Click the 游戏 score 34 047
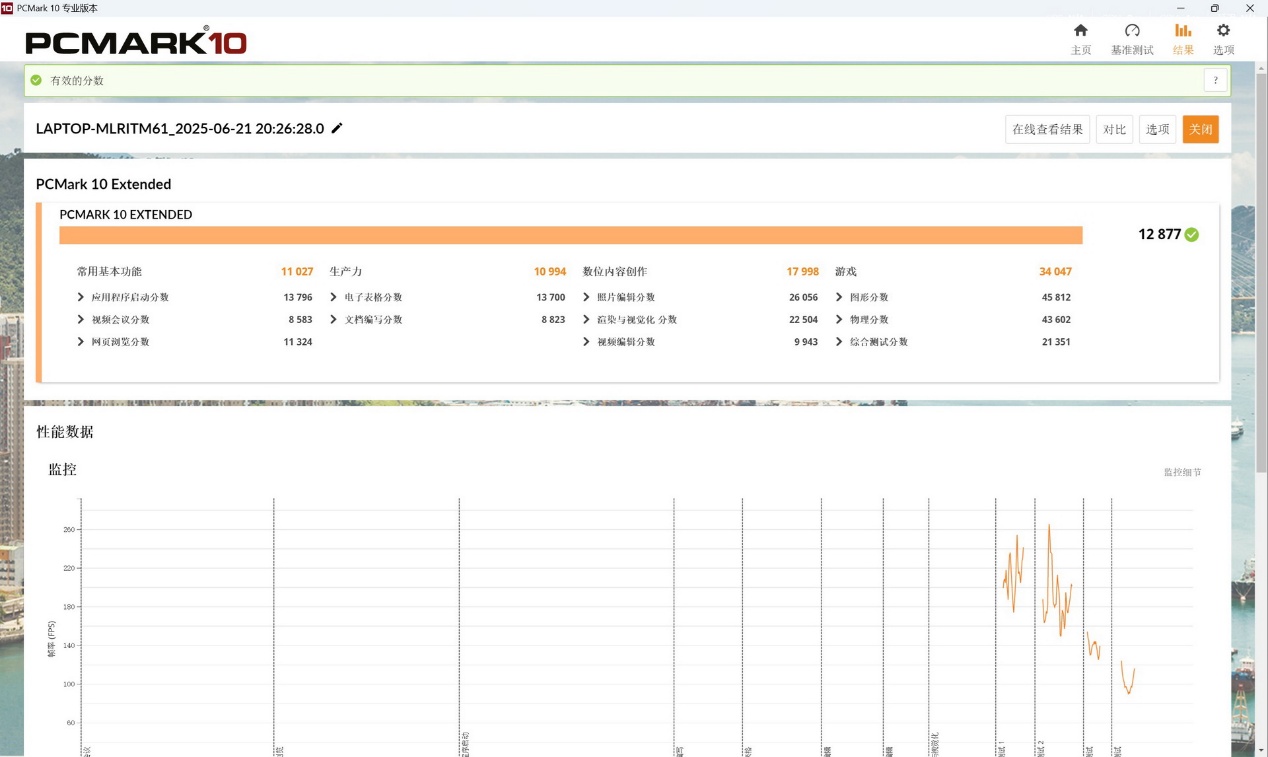This screenshot has height=757, width=1268. [1056, 272]
